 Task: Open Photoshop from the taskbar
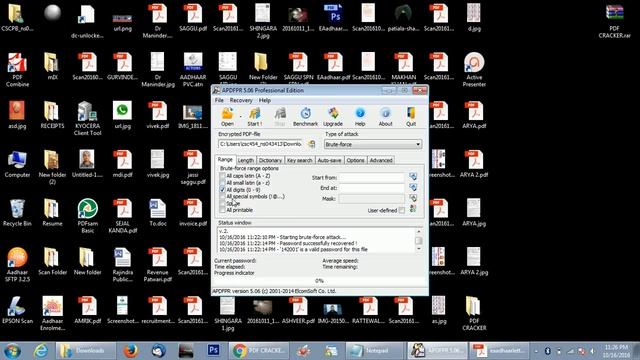tap(213, 351)
